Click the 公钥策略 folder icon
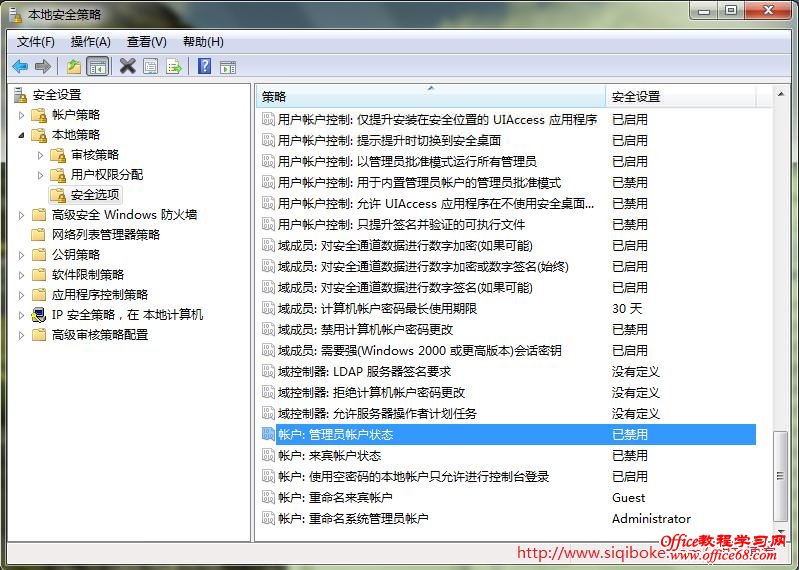 (39, 255)
